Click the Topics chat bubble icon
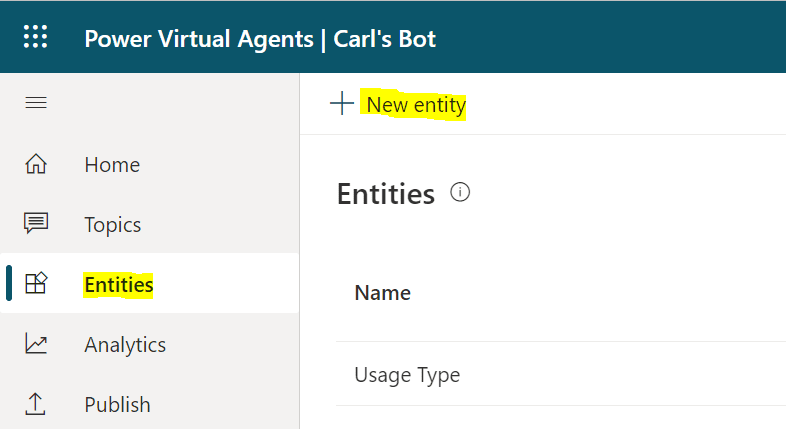Image resolution: width=786 pixels, height=429 pixels. click(x=36, y=224)
